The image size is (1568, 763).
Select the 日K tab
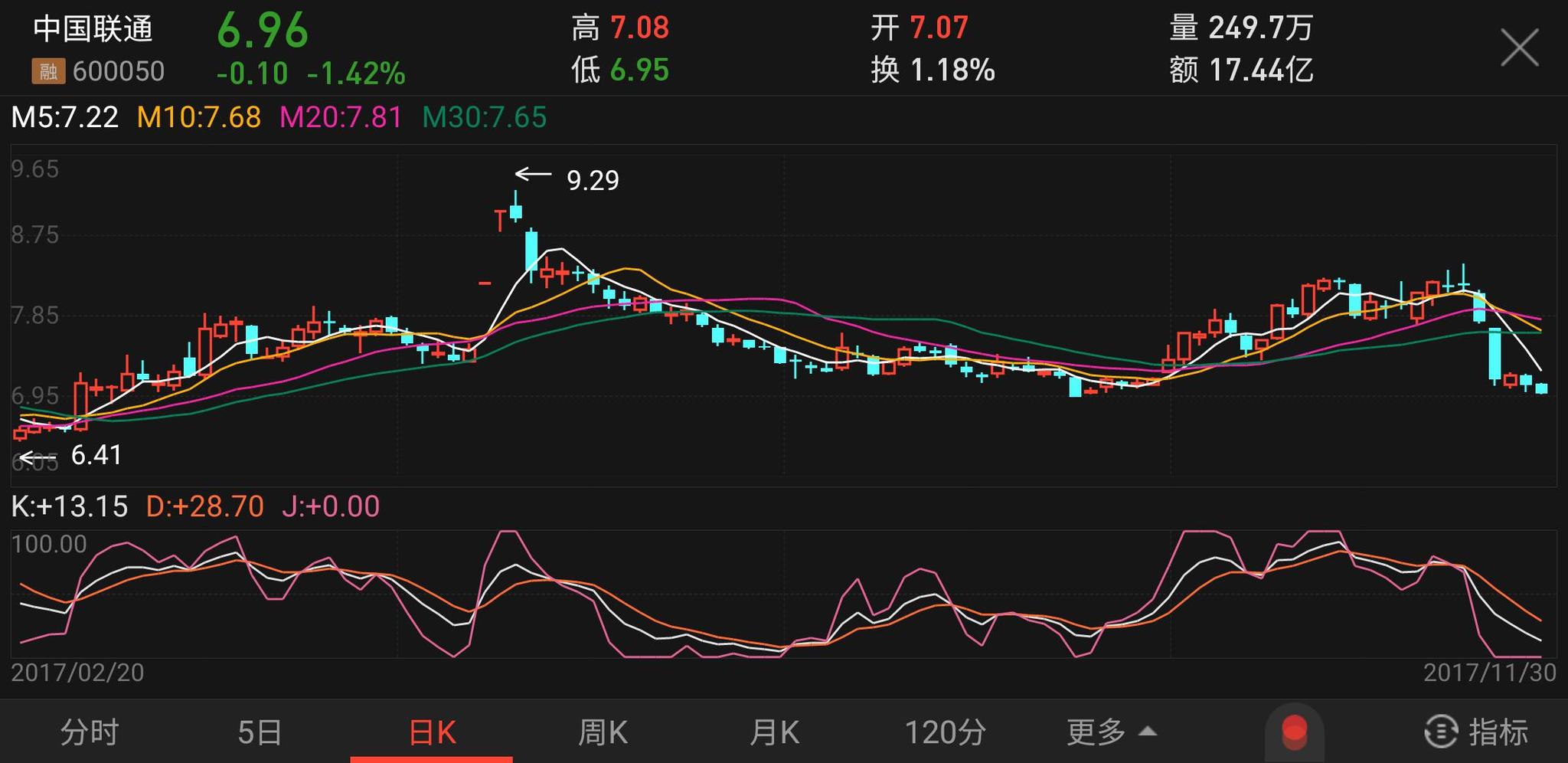point(433,732)
